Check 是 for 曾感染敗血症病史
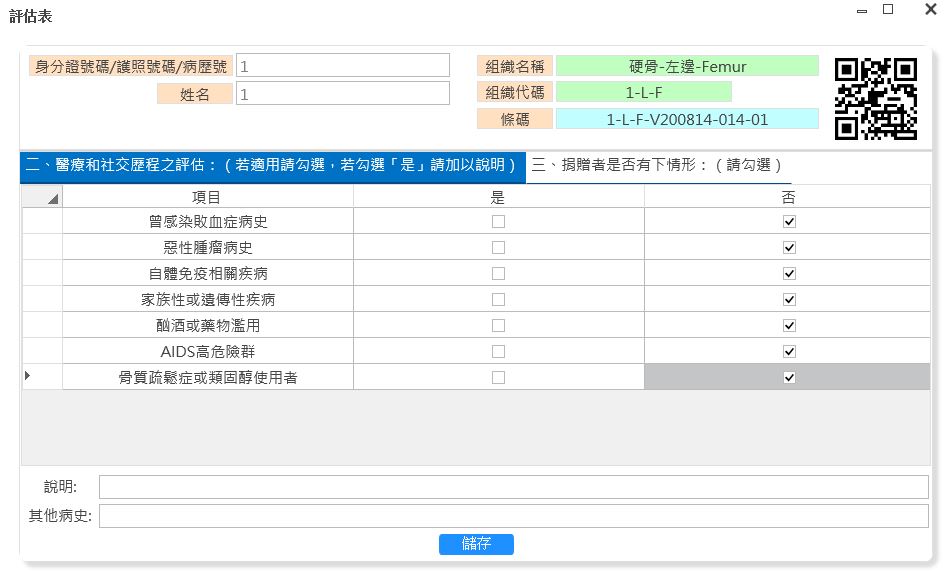The image size is (945, 572). (498, 222)
